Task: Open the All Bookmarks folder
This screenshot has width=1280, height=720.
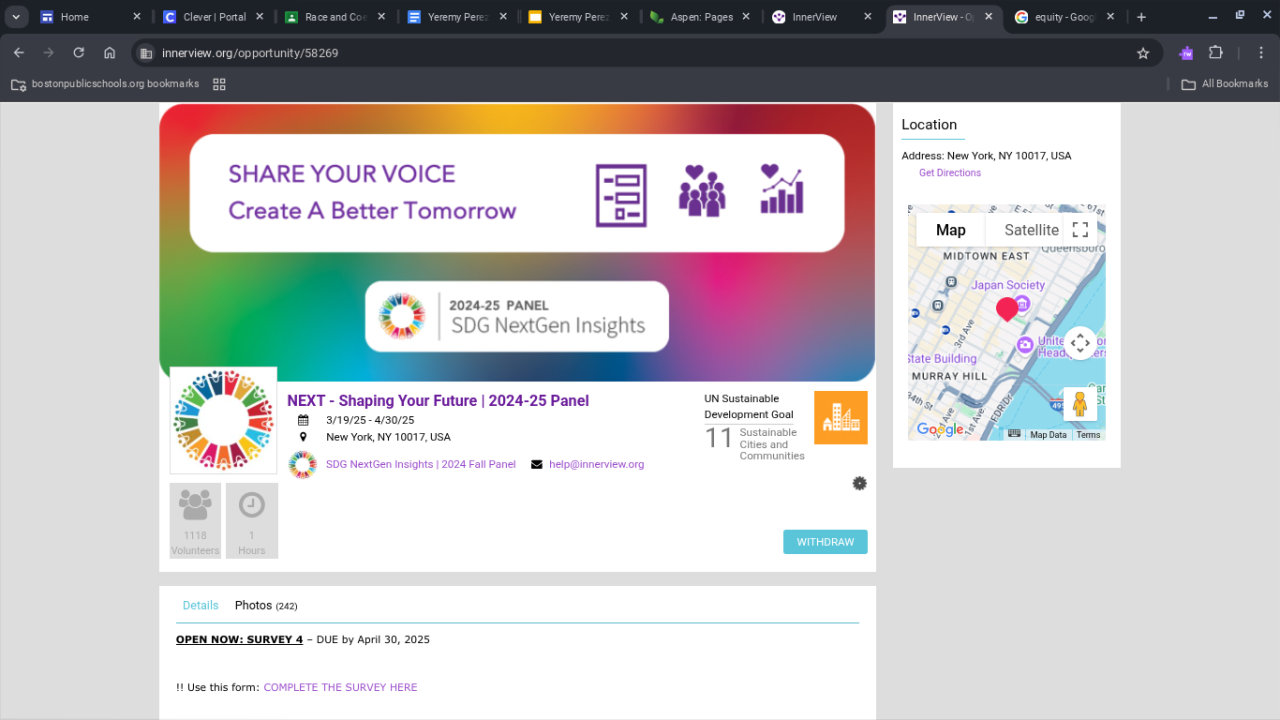Action: pos(1225,84)
